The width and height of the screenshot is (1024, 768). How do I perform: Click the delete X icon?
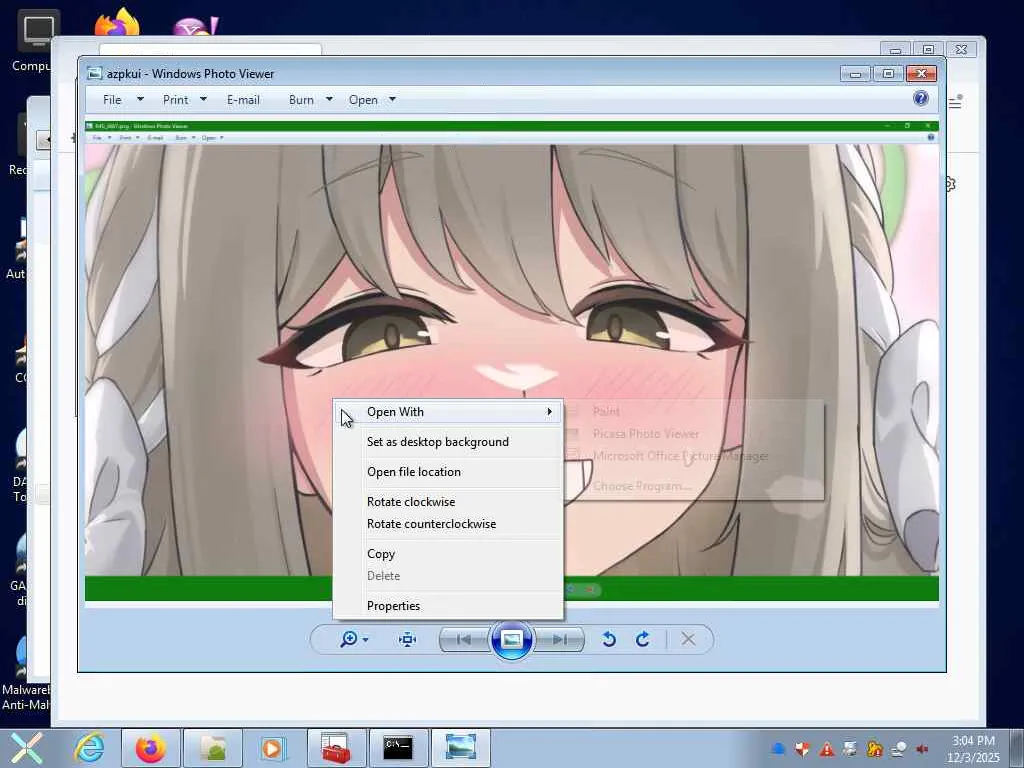(688, 639)
